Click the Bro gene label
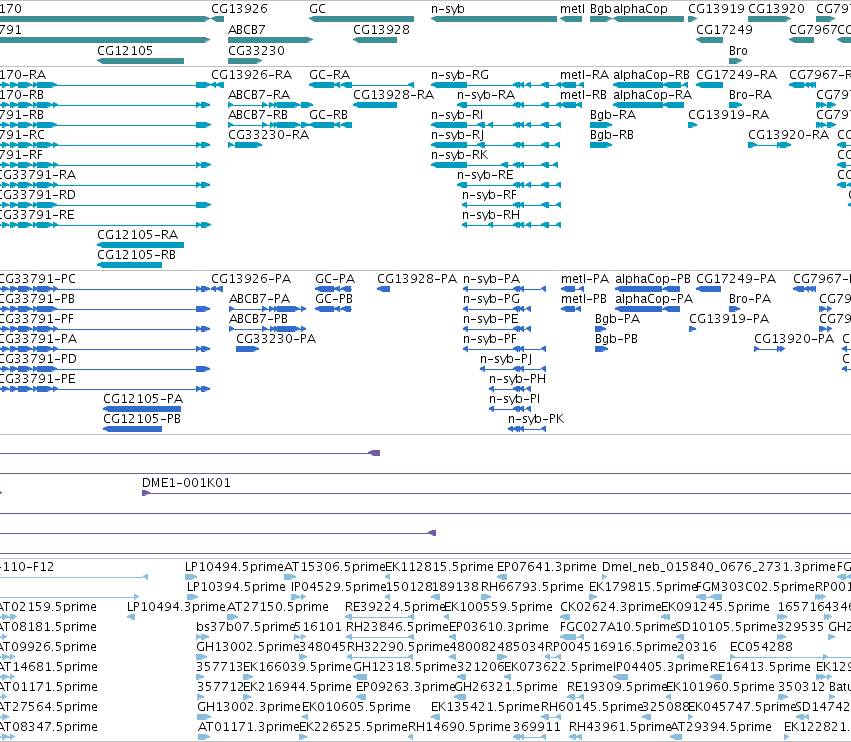This screenshot has height=742, width=851. point(738,51)
